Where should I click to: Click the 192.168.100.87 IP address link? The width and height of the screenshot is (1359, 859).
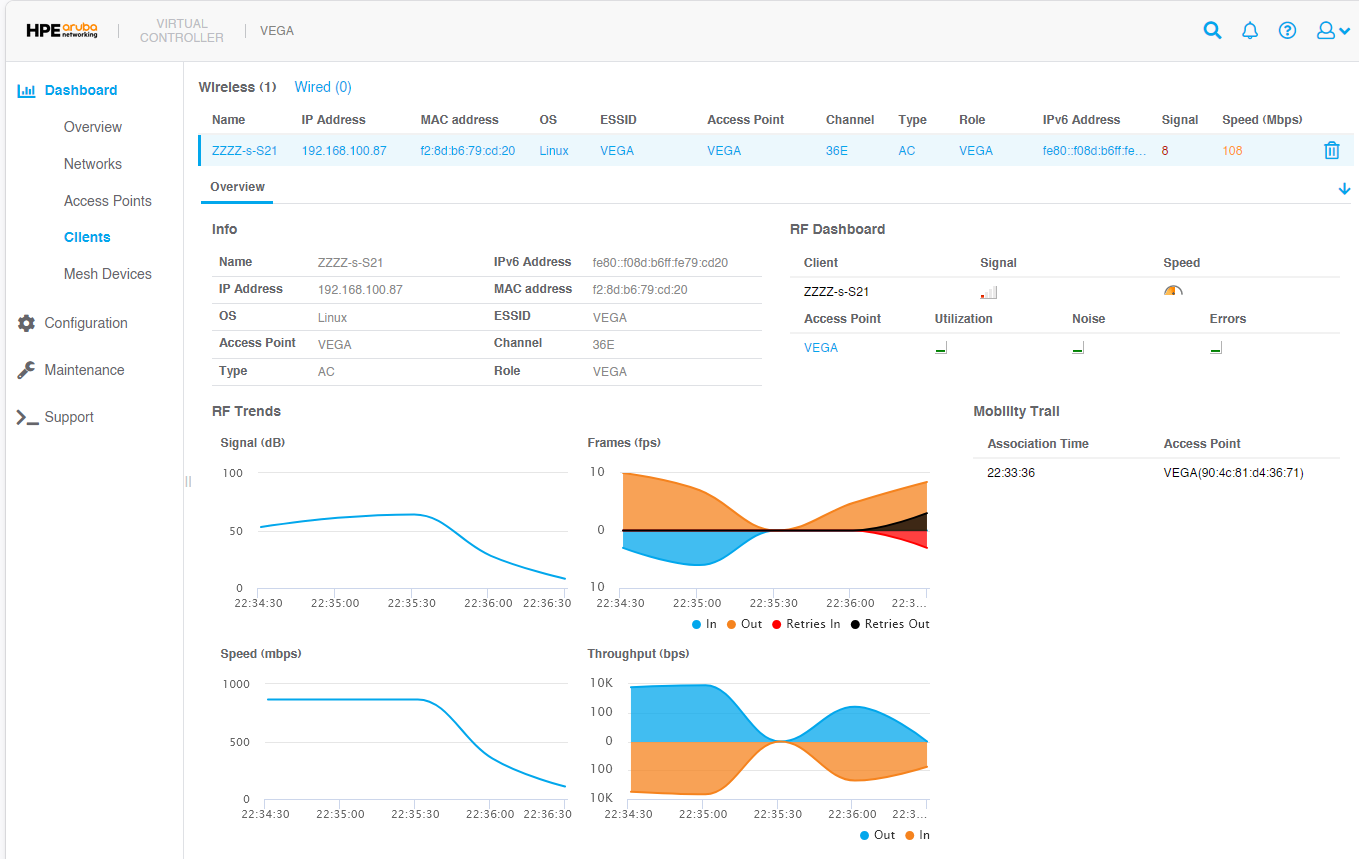coord(344,151)
